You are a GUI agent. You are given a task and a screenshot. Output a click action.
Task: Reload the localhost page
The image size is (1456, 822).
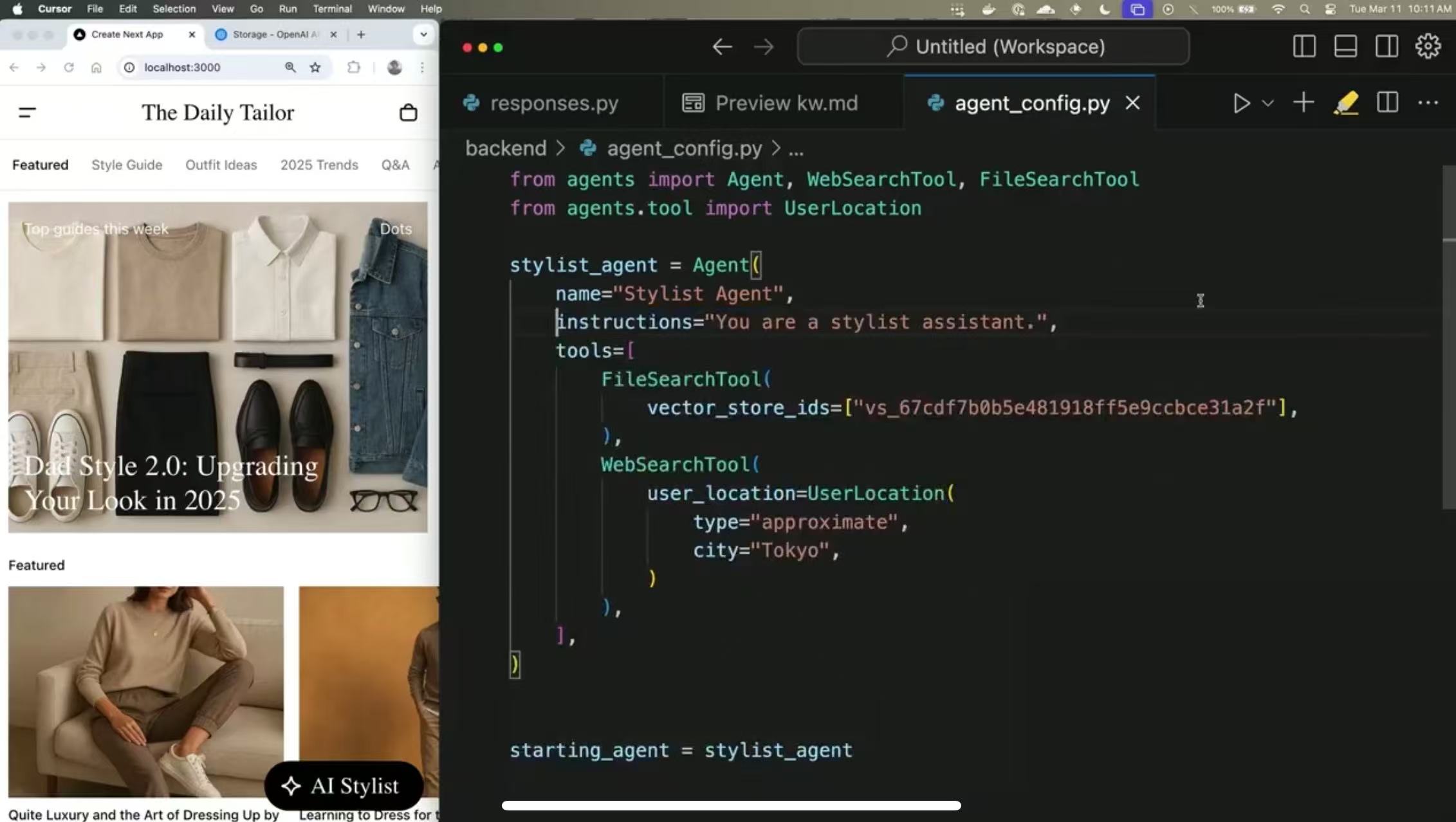tap(69, 68)
